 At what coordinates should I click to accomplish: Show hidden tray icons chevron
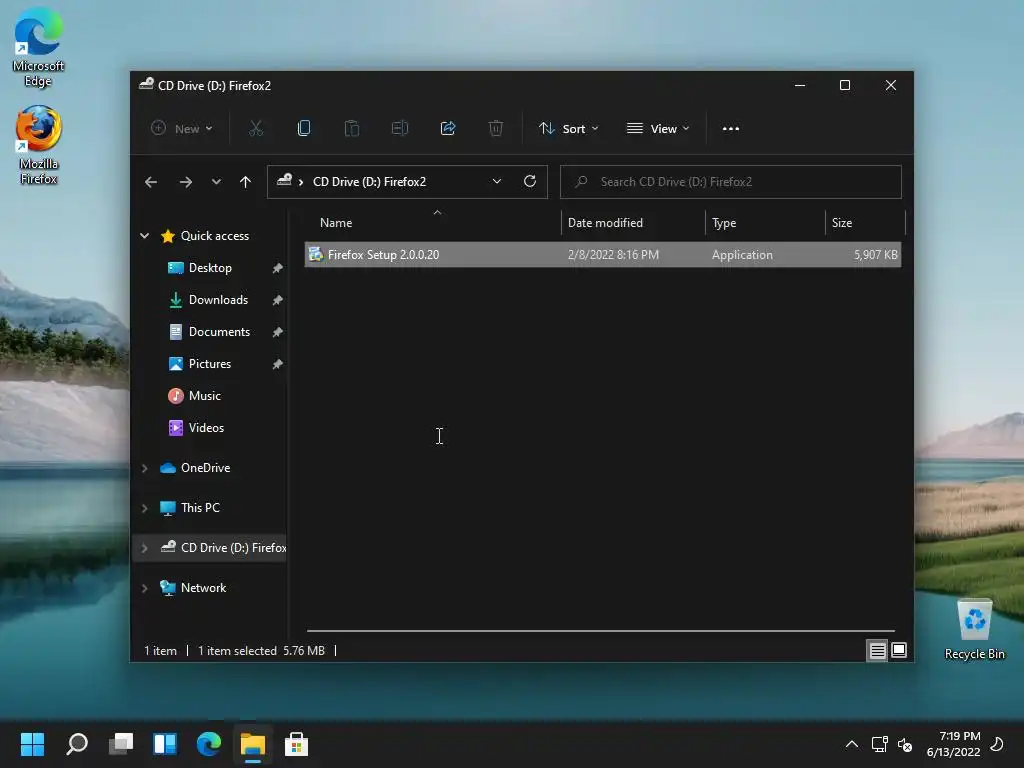pyautogui.click(x=852, y=744)
